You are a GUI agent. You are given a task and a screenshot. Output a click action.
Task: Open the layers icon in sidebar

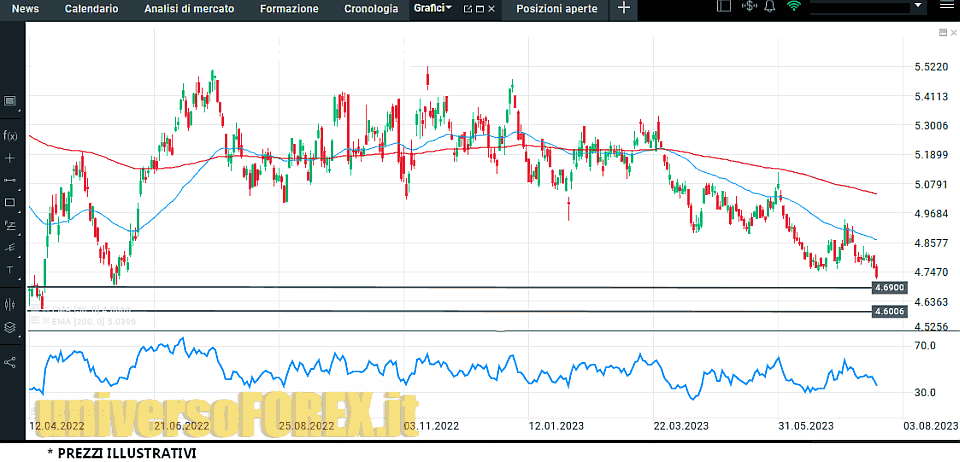(x=10, y=327)
